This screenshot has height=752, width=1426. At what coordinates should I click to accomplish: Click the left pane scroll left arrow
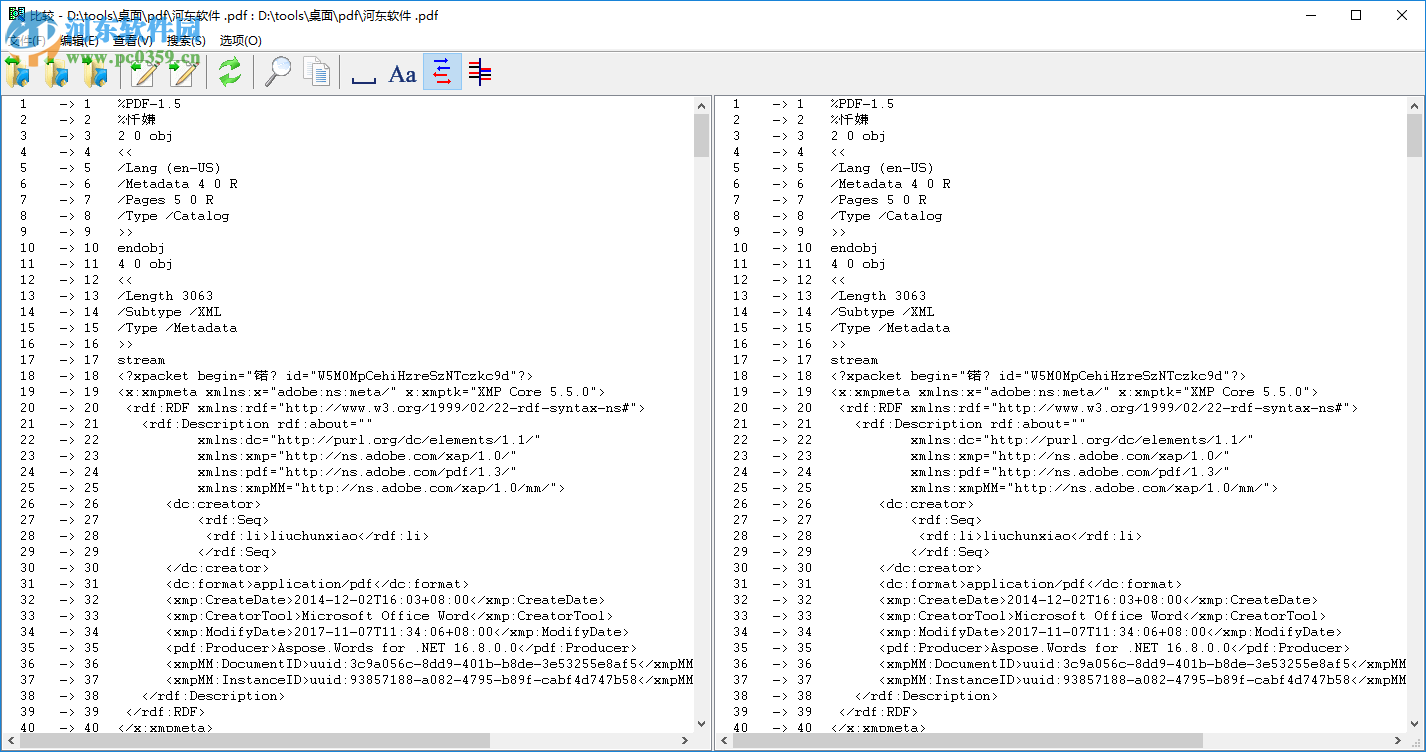pyautogui.click(x=10, y=741)
